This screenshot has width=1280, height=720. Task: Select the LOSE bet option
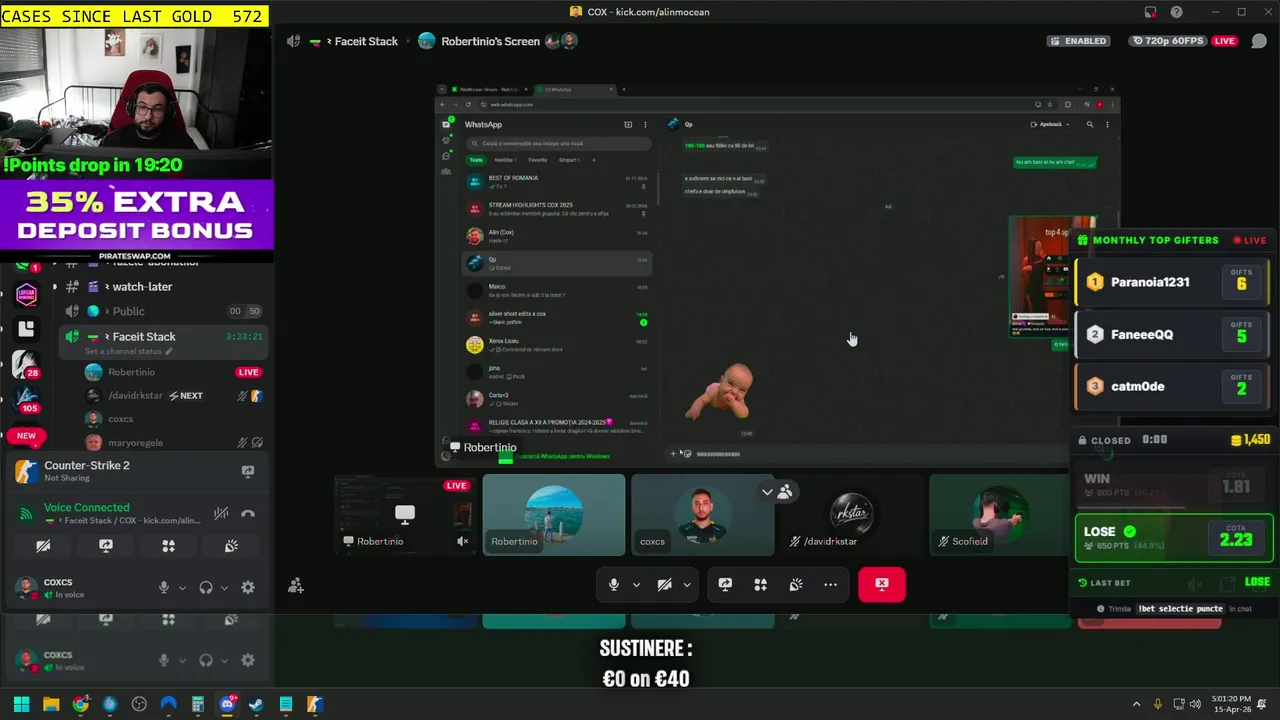tap(1175, 538)
